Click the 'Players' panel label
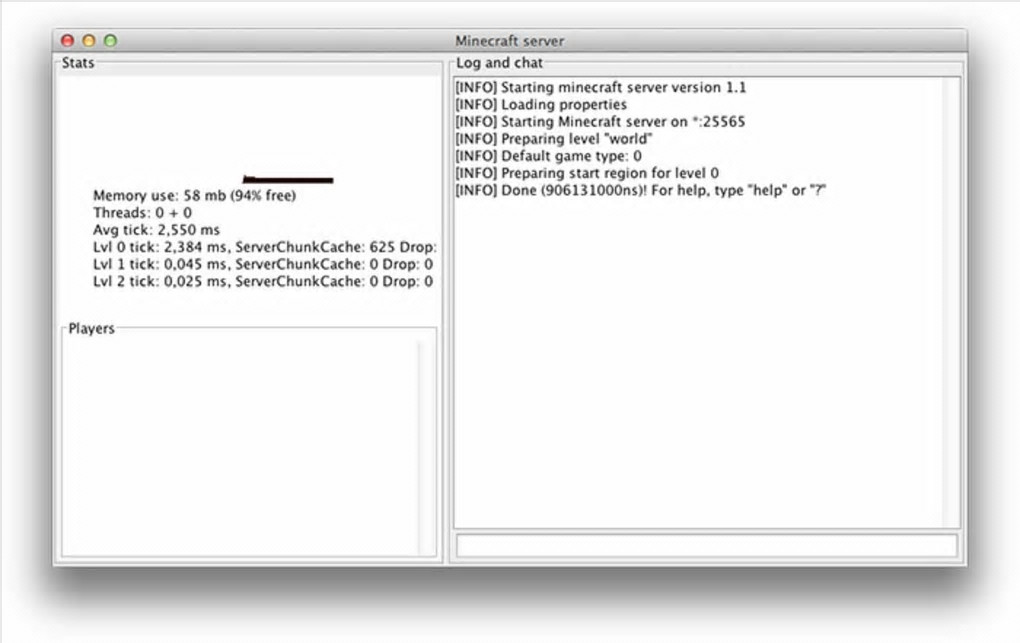This screenshot has width=1020, height=643. click(x=92, y=329)
